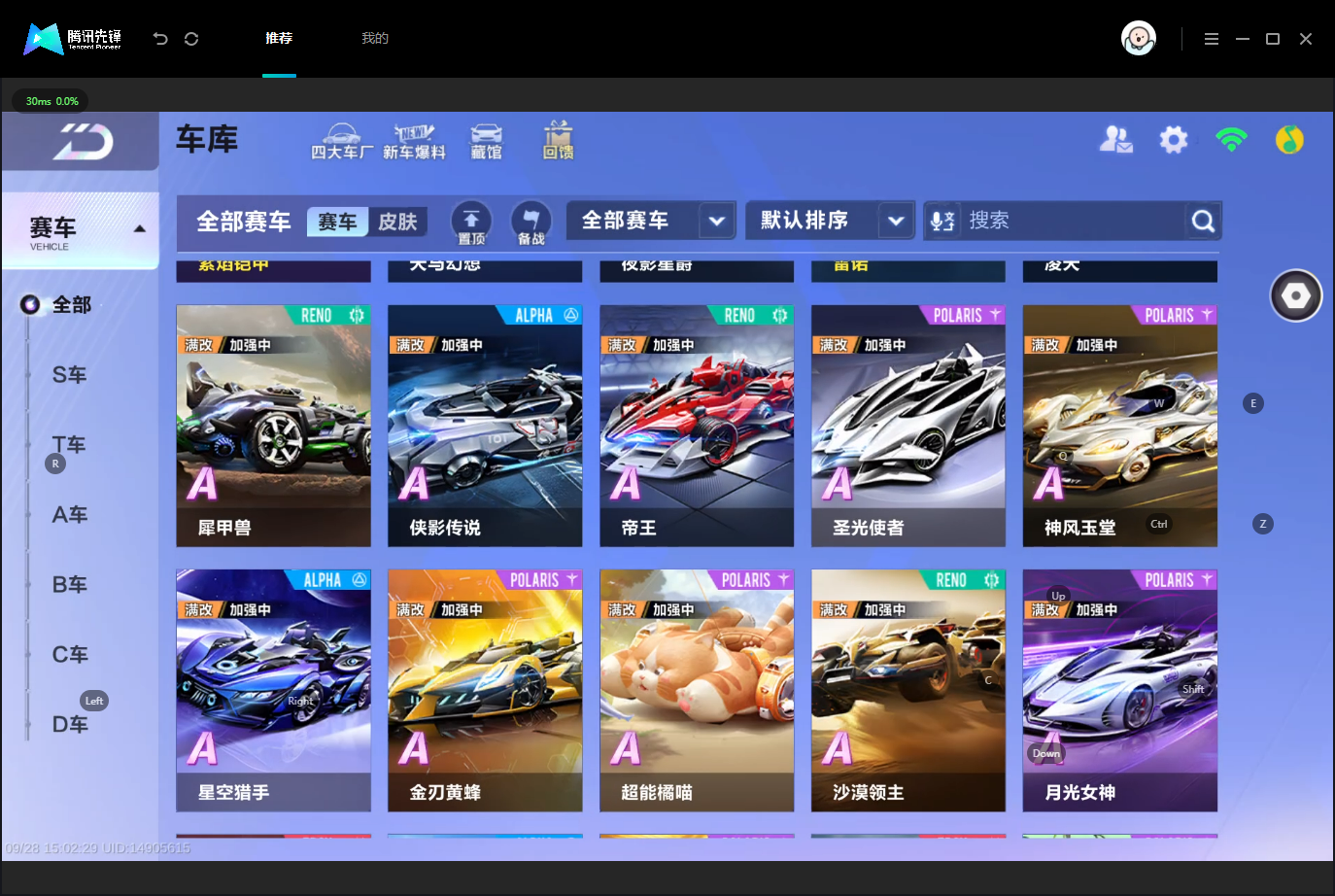
Task: Select the 帝王 red car card
Action: pos(697,426)
